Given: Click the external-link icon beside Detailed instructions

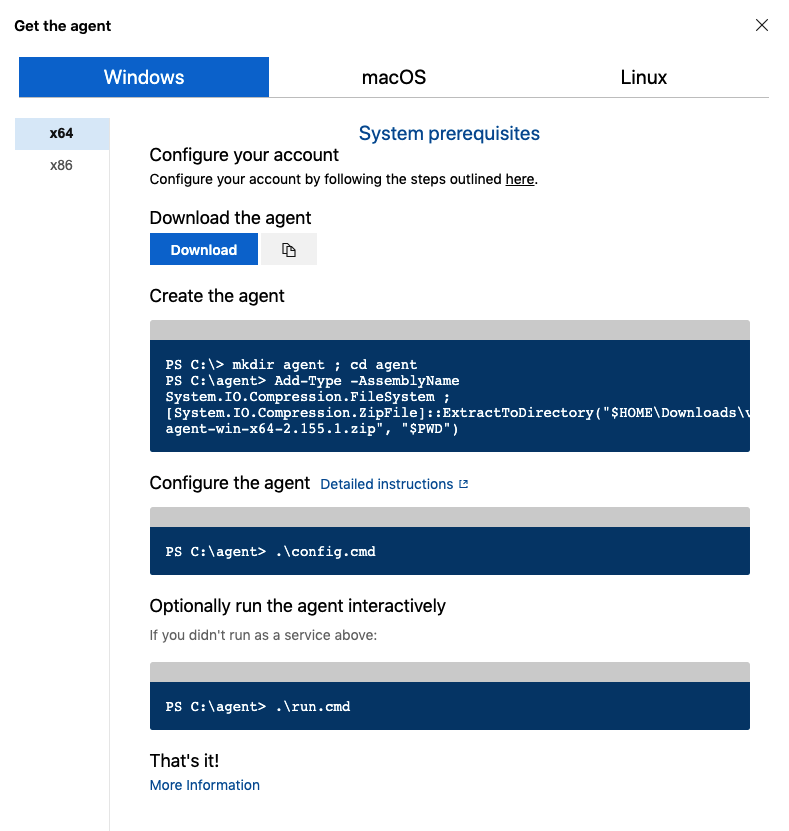Looking at the screenshot, I should tap(464, 484).
